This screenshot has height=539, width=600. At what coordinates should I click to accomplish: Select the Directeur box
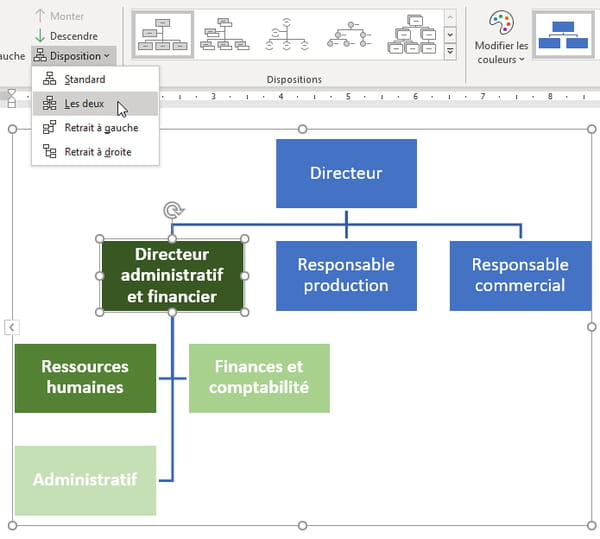346,173
